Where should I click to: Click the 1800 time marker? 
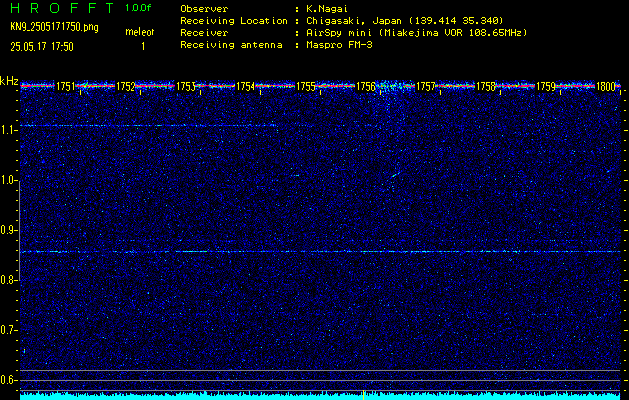click(606, 86)
